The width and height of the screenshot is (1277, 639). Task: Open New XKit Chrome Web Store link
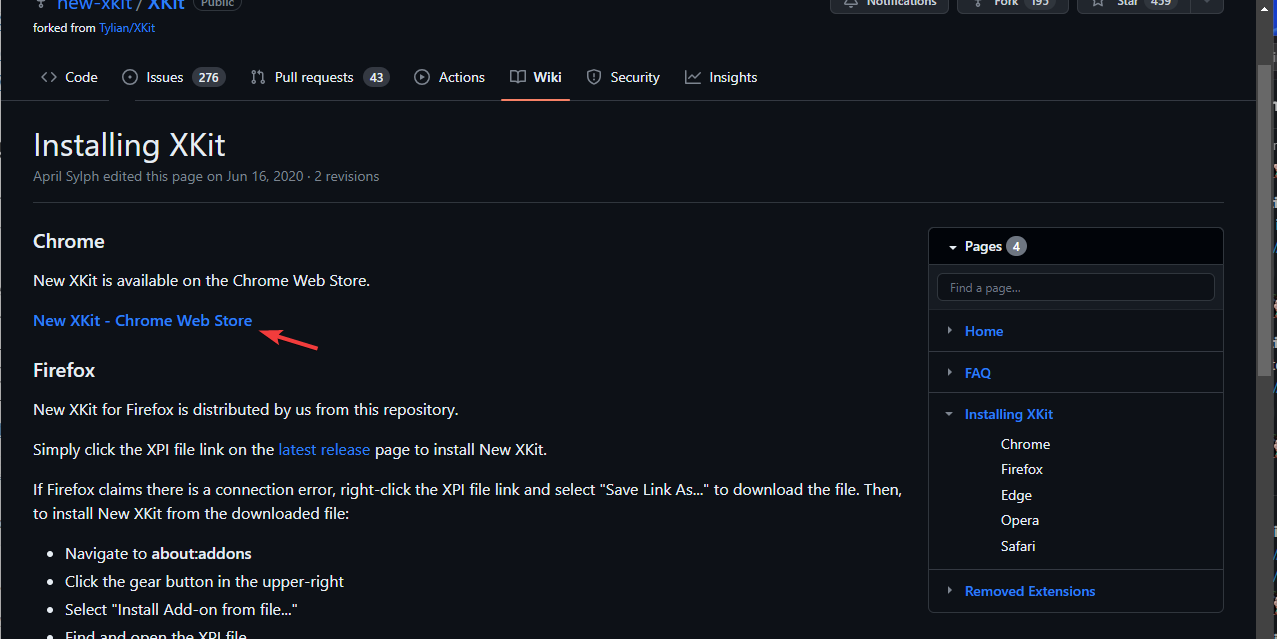[142, 321]
